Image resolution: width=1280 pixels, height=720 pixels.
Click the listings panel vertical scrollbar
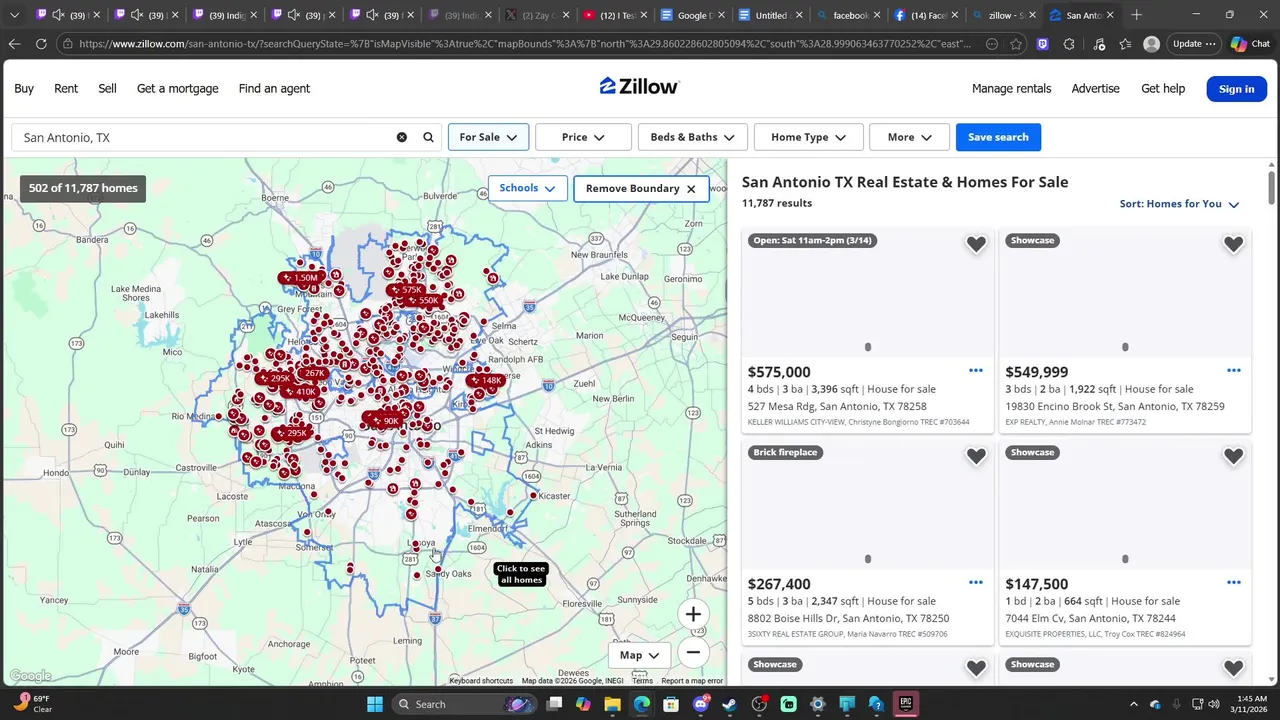(x=1272, y=188)
